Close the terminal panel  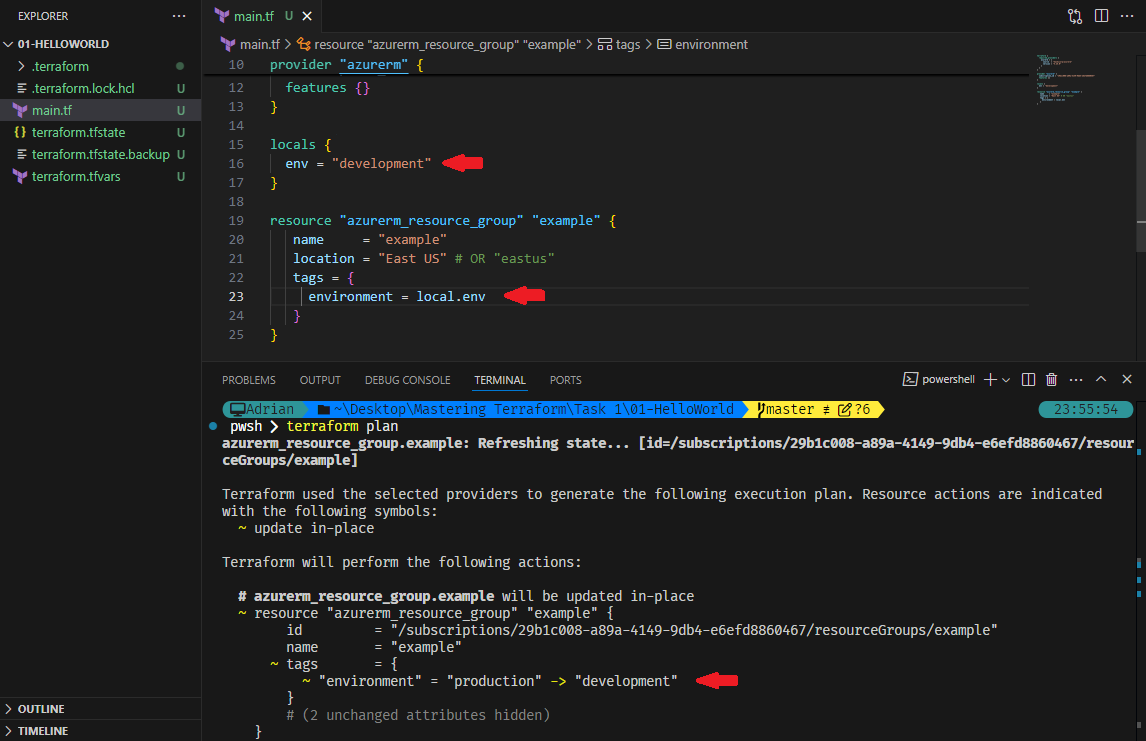point(1127,379)
